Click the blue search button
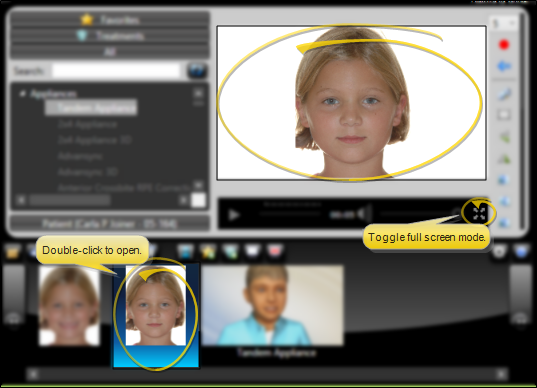 coord(197,71)
